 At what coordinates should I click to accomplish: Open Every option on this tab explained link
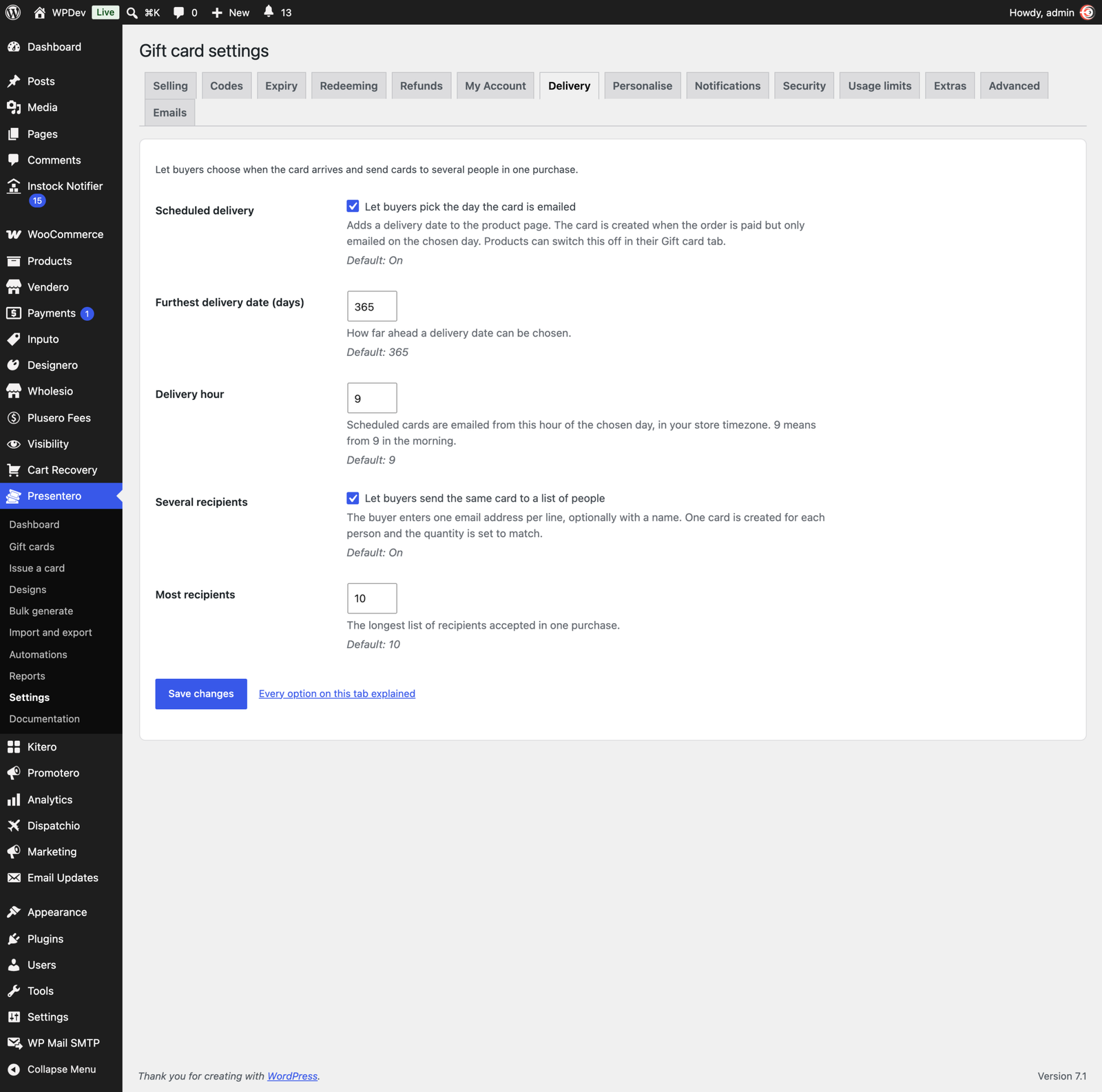(x=337, y=694)
